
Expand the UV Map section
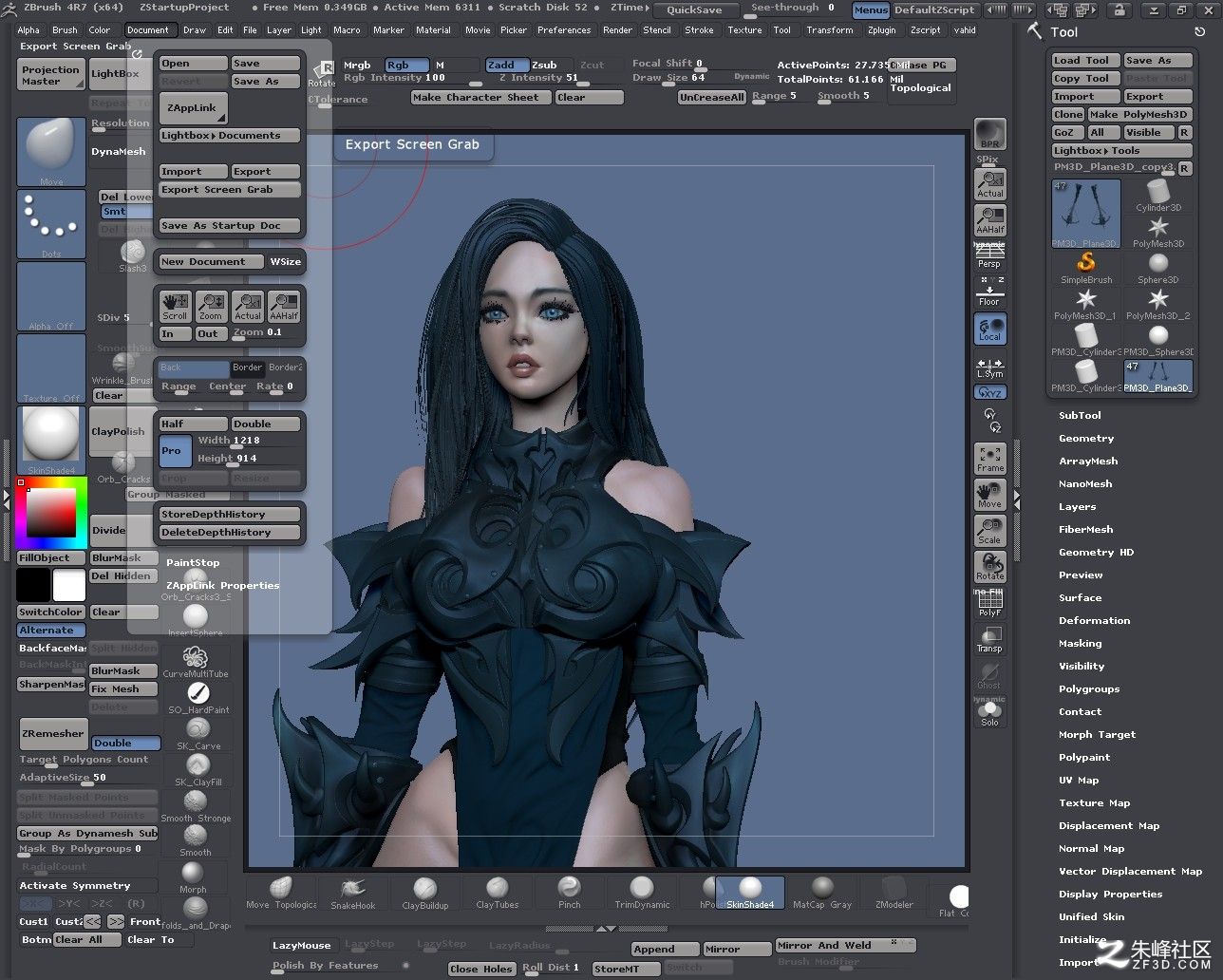pyautogui.click(x=1079, y=780)
